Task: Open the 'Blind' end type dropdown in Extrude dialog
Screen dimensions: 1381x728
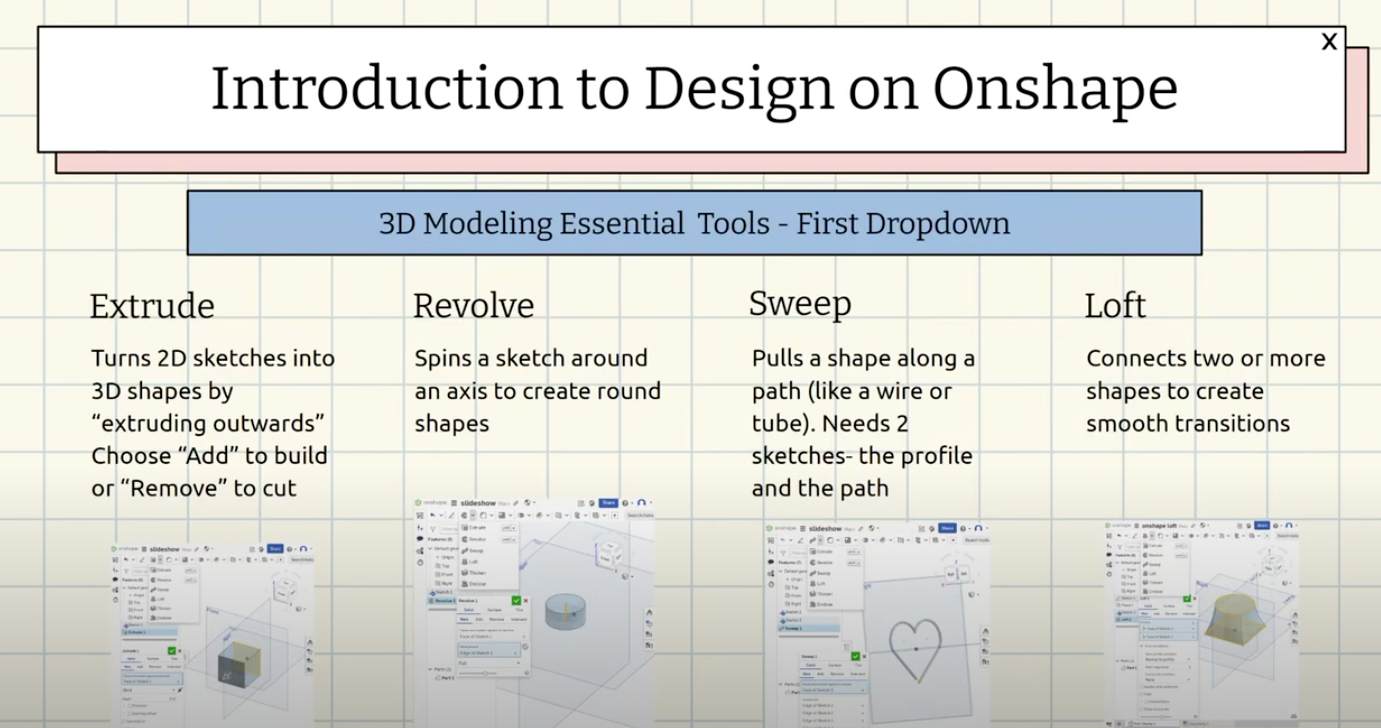Action: (149, 690)
